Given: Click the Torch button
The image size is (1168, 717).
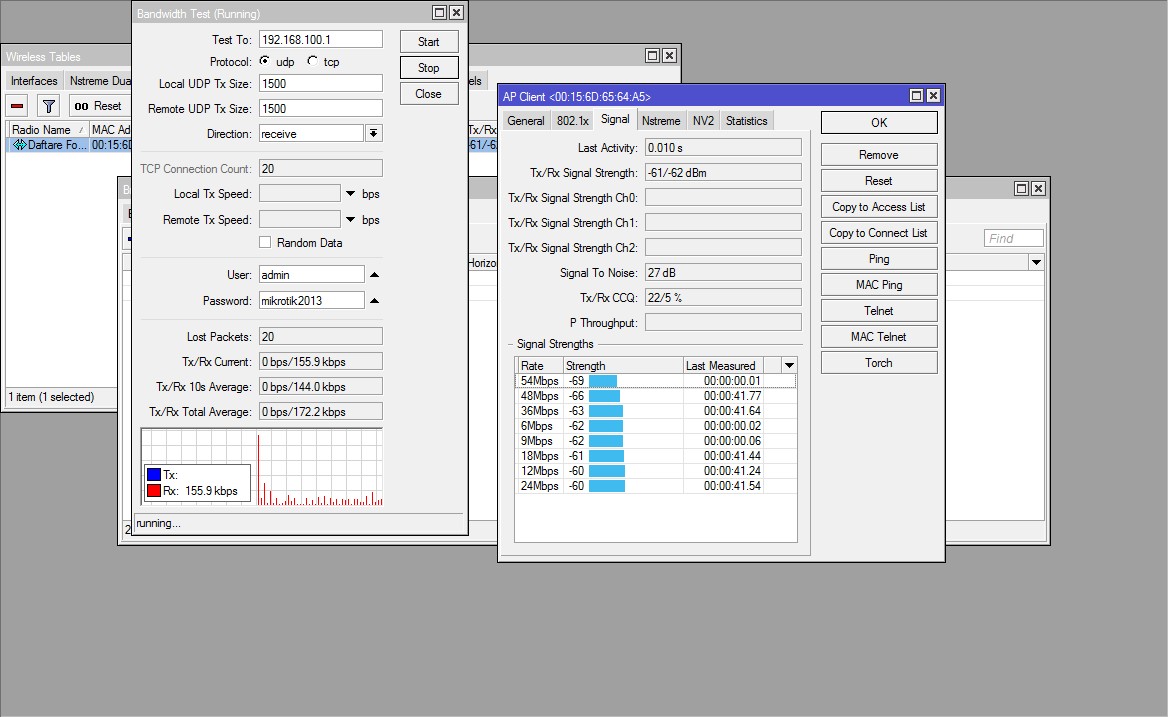Looking at the screenshot, I should click(x=878, y=362).
